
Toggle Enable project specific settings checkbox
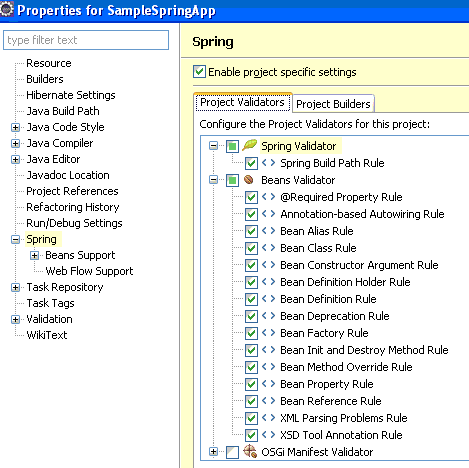[x=199, y=72]
